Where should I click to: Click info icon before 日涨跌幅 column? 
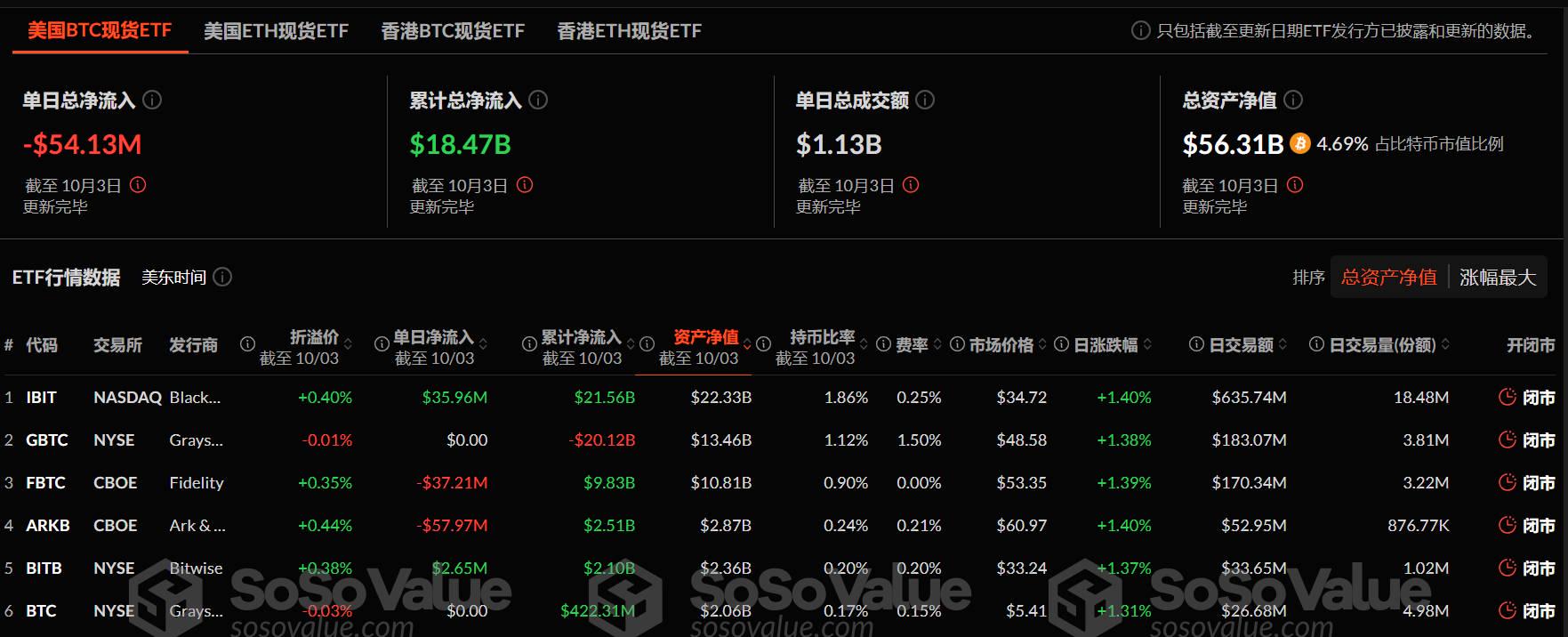pos(1061,343)
